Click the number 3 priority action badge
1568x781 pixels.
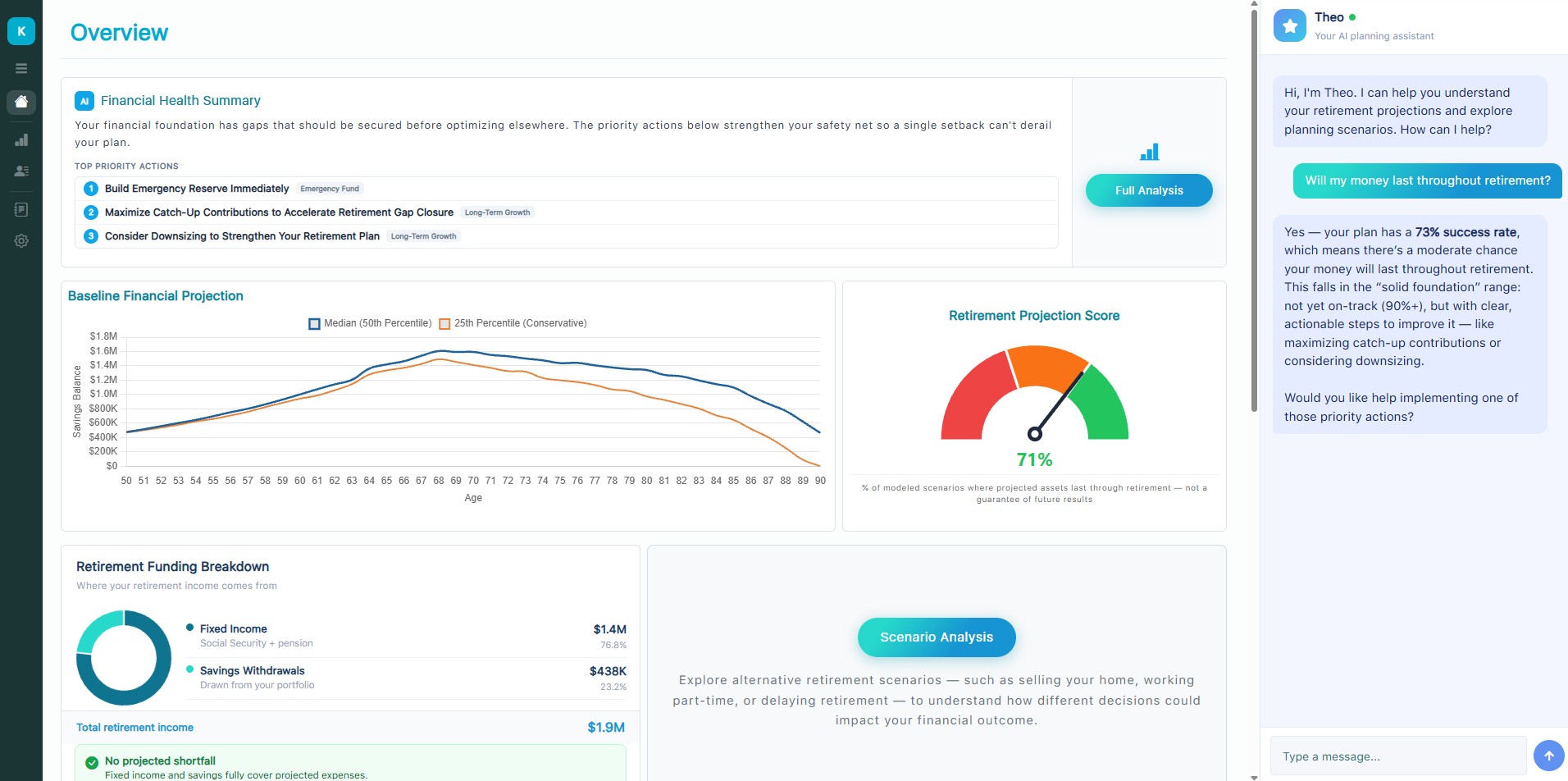tap(91, 236)
